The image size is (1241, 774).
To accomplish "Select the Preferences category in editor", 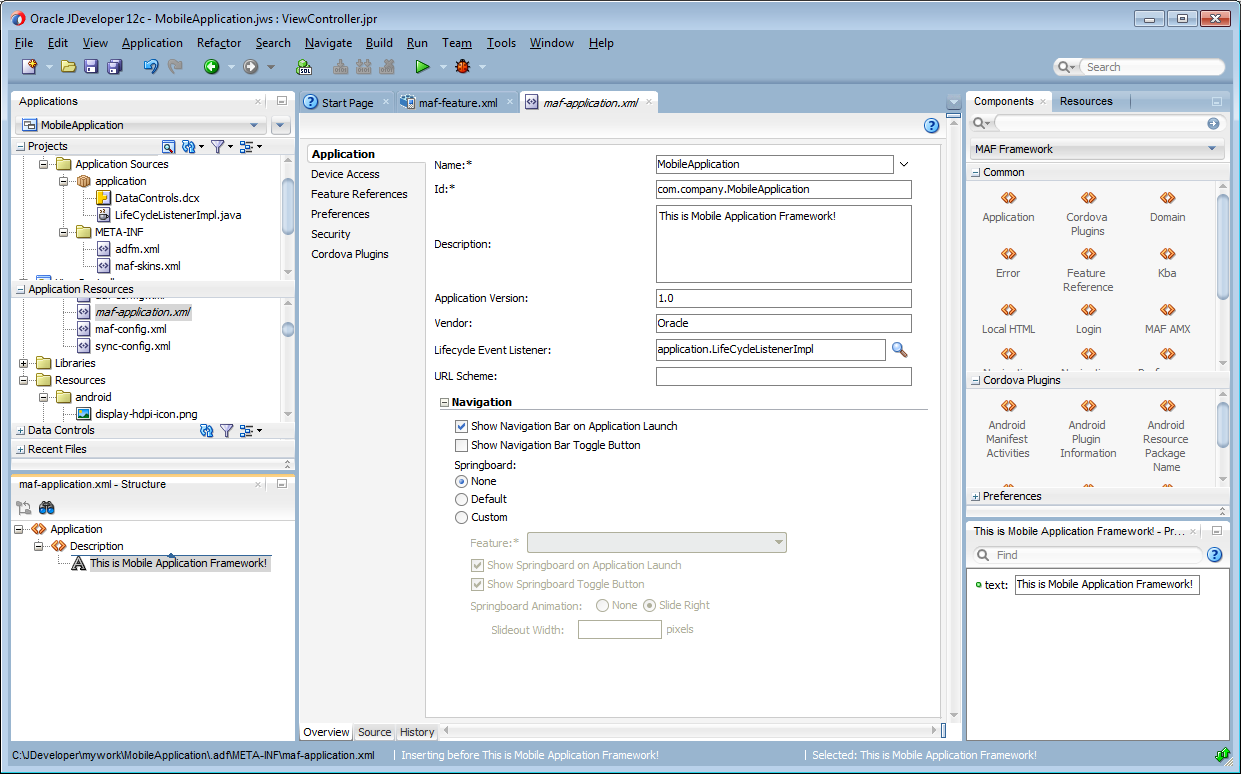I will (340, 214).
